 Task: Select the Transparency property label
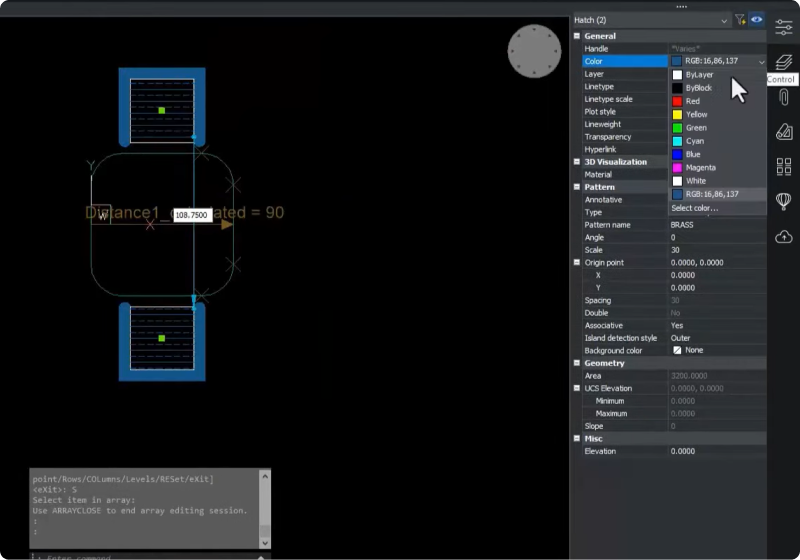608,137
